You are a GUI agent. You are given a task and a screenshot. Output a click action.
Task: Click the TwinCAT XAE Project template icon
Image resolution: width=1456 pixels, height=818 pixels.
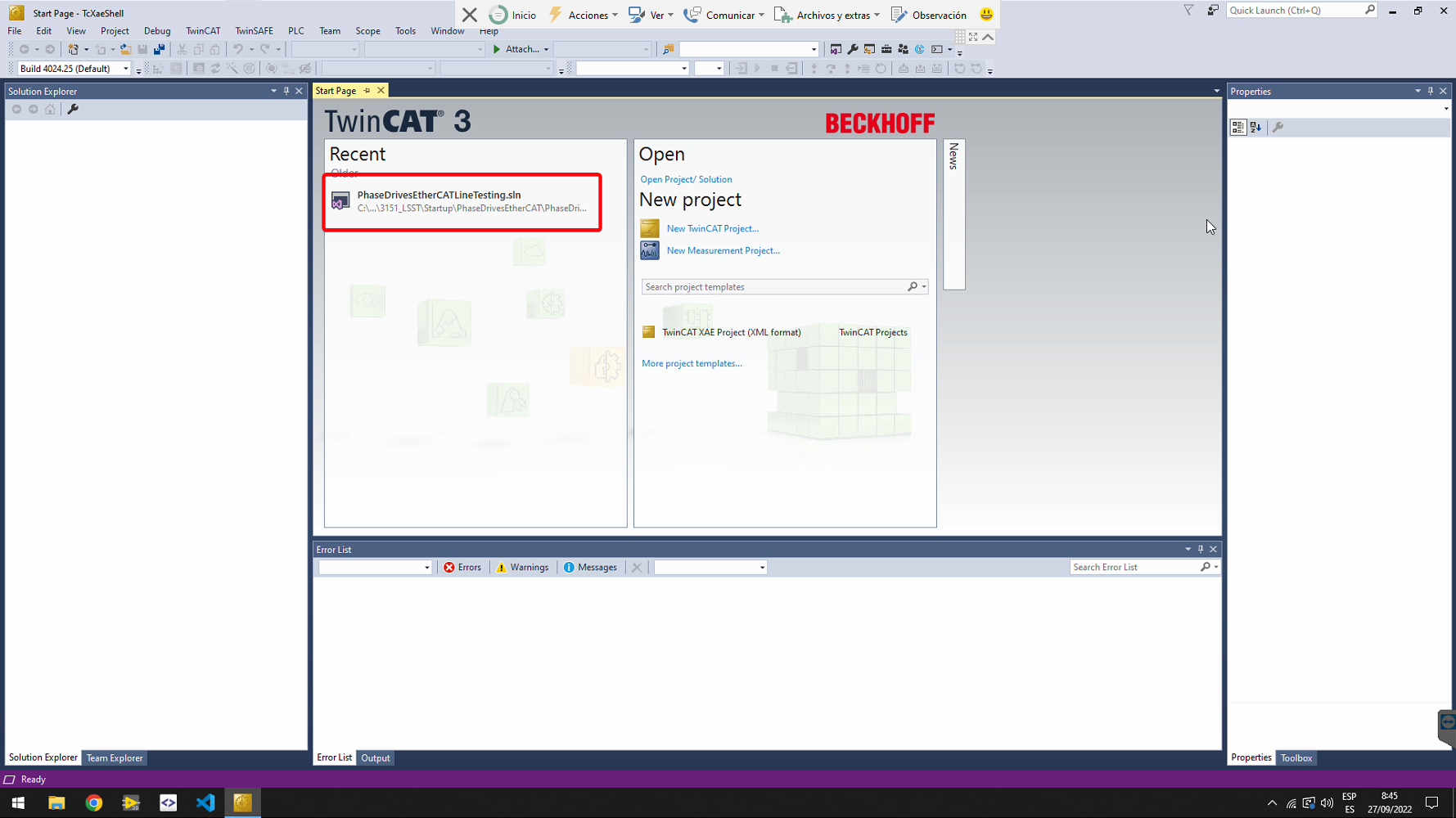[648, 332]
